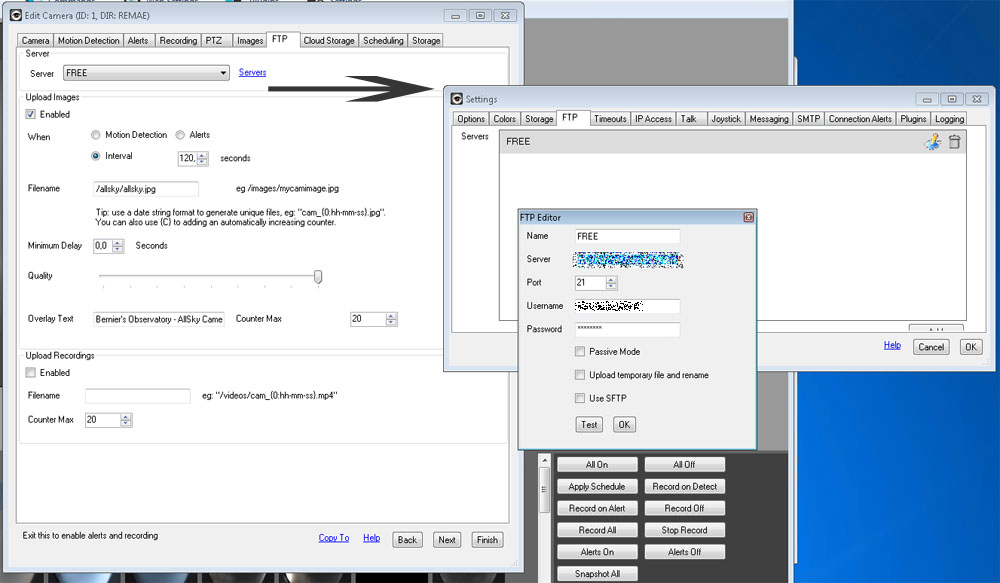Toggle Upload Images Enabled checkbox
The width and height of the screenshot is (1000, 583).
pyautogui.click(x=30, y=114)
